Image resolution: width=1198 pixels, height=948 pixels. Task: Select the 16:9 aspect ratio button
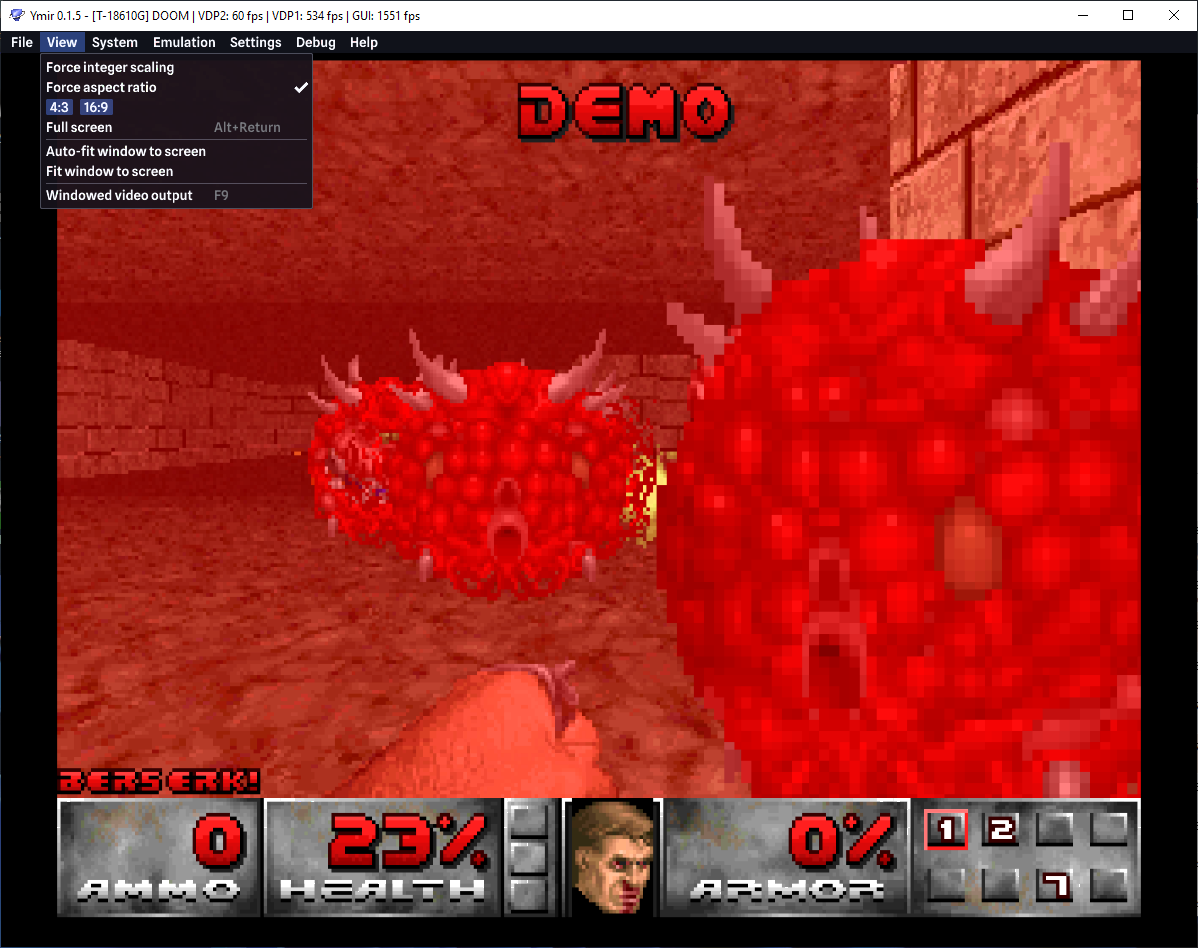click(96, 107)
